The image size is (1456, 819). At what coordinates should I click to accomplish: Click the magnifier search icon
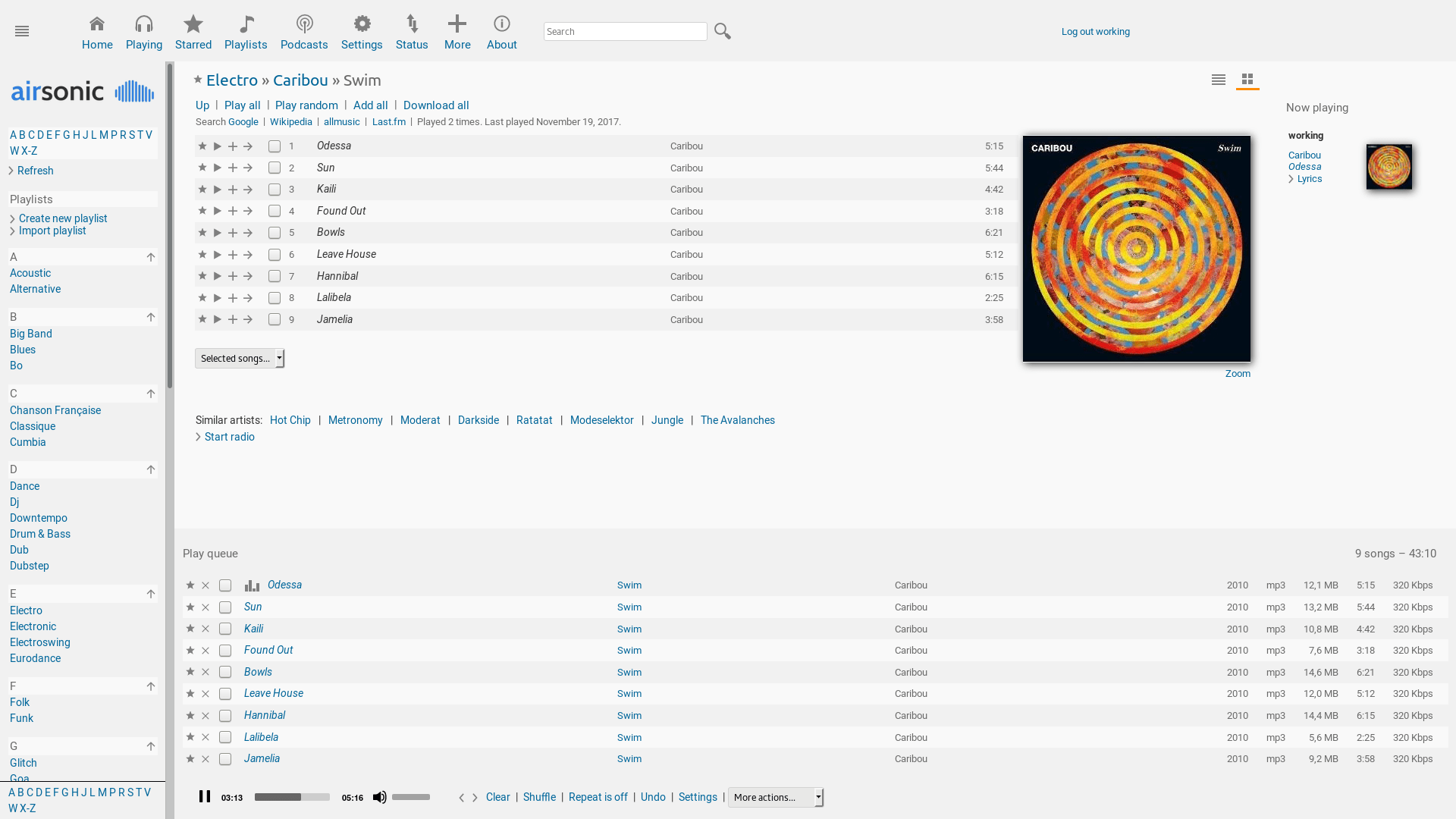coord(723,31)
